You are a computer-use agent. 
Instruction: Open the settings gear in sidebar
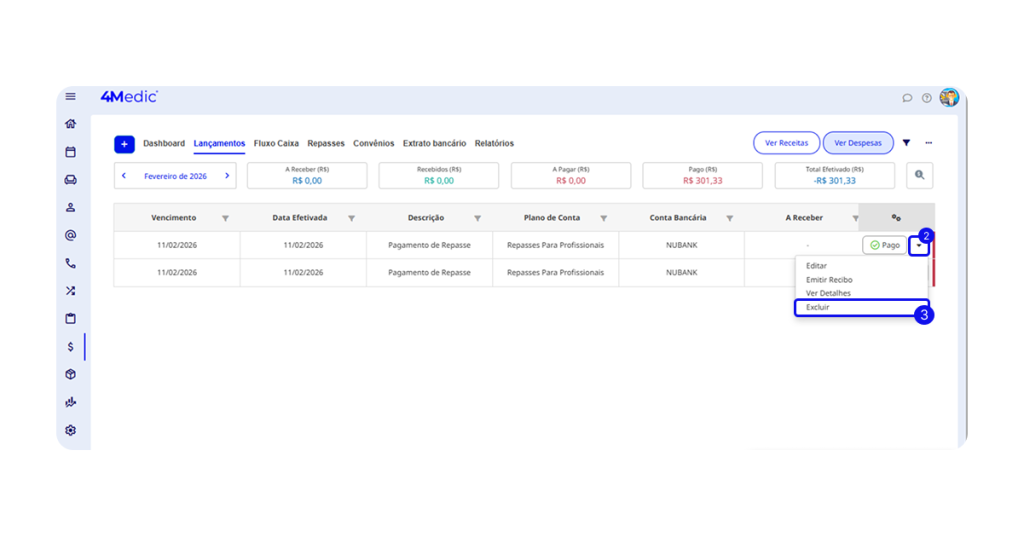pos(70,431)
